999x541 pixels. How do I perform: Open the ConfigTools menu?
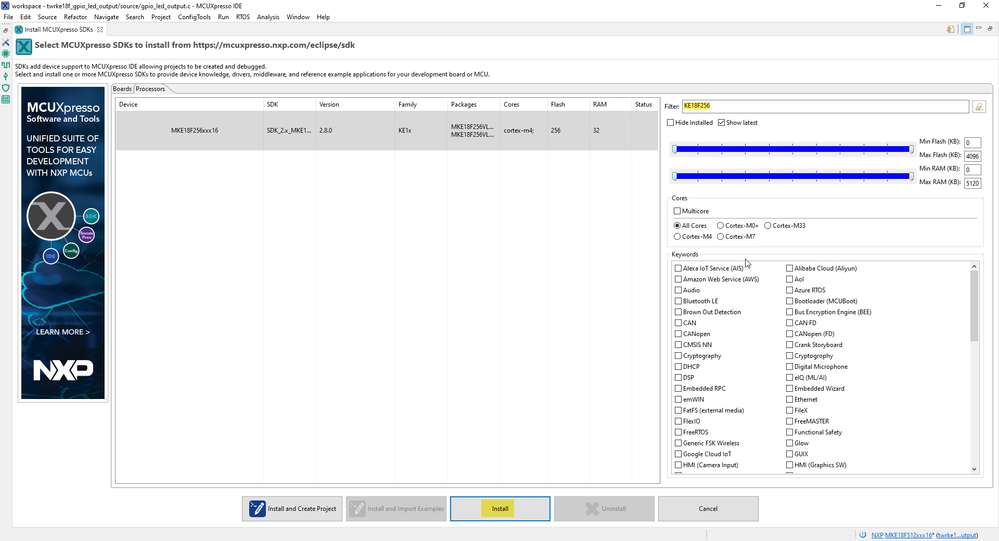click(x=194, y=17)
